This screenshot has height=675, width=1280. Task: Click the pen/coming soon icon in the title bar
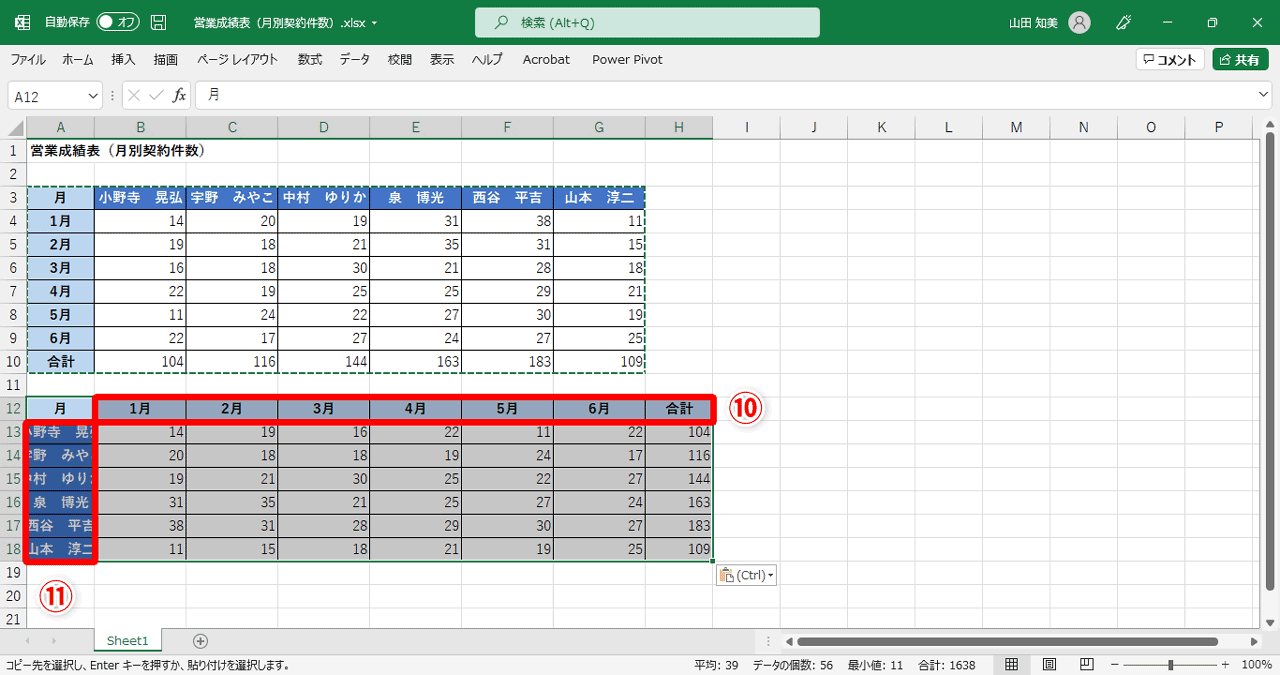pyautogui.click(x=1123, y=22)
